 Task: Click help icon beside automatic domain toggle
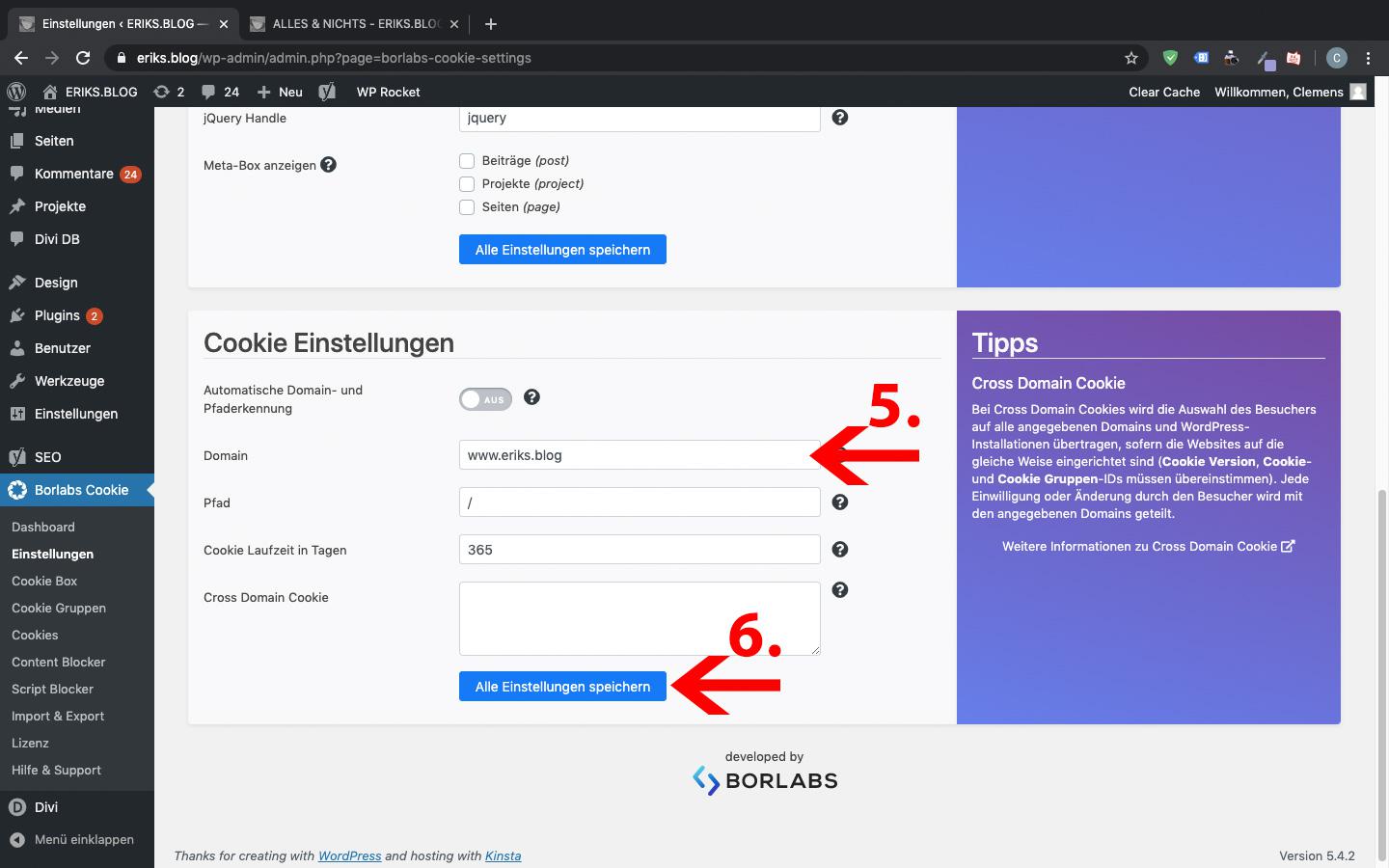pyautogui.click(x=531, y=397)
